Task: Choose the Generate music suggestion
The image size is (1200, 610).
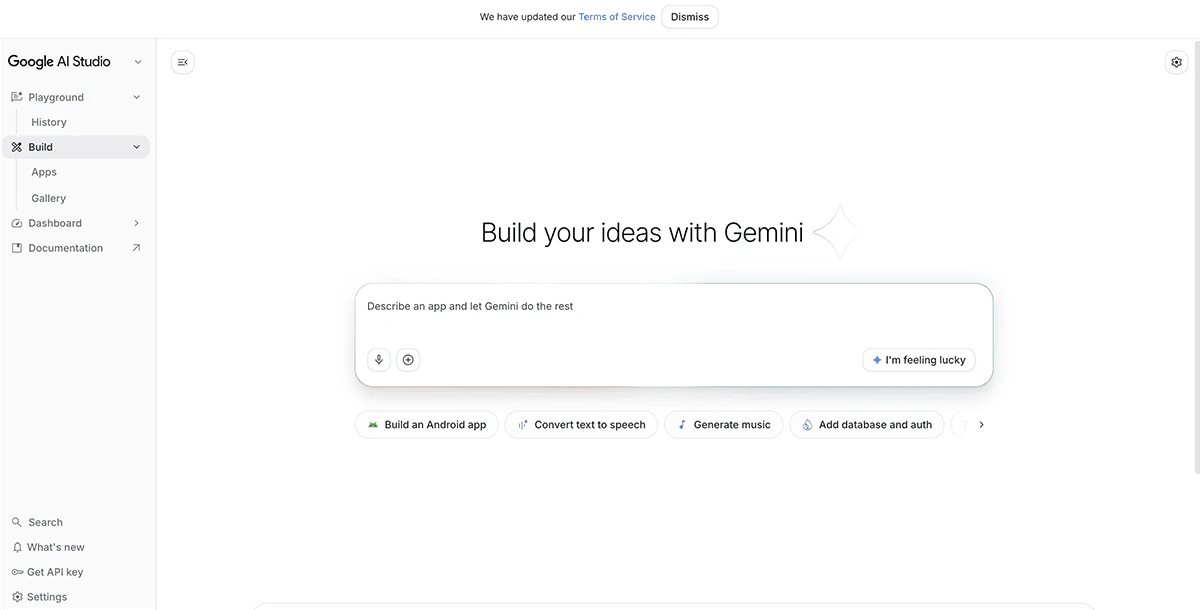Action: pos(724,425)
